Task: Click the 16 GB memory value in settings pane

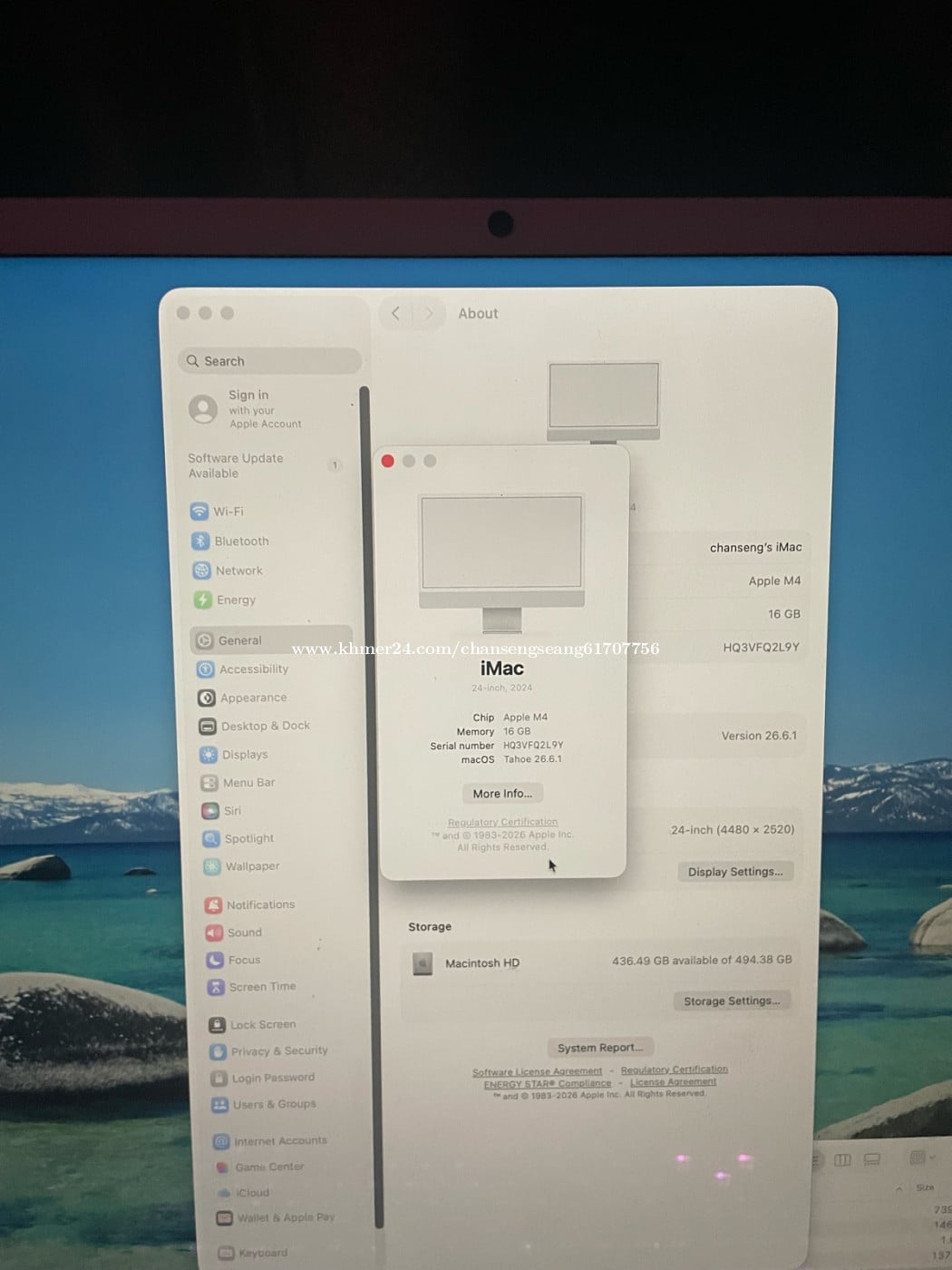Action: coord(784,615)
